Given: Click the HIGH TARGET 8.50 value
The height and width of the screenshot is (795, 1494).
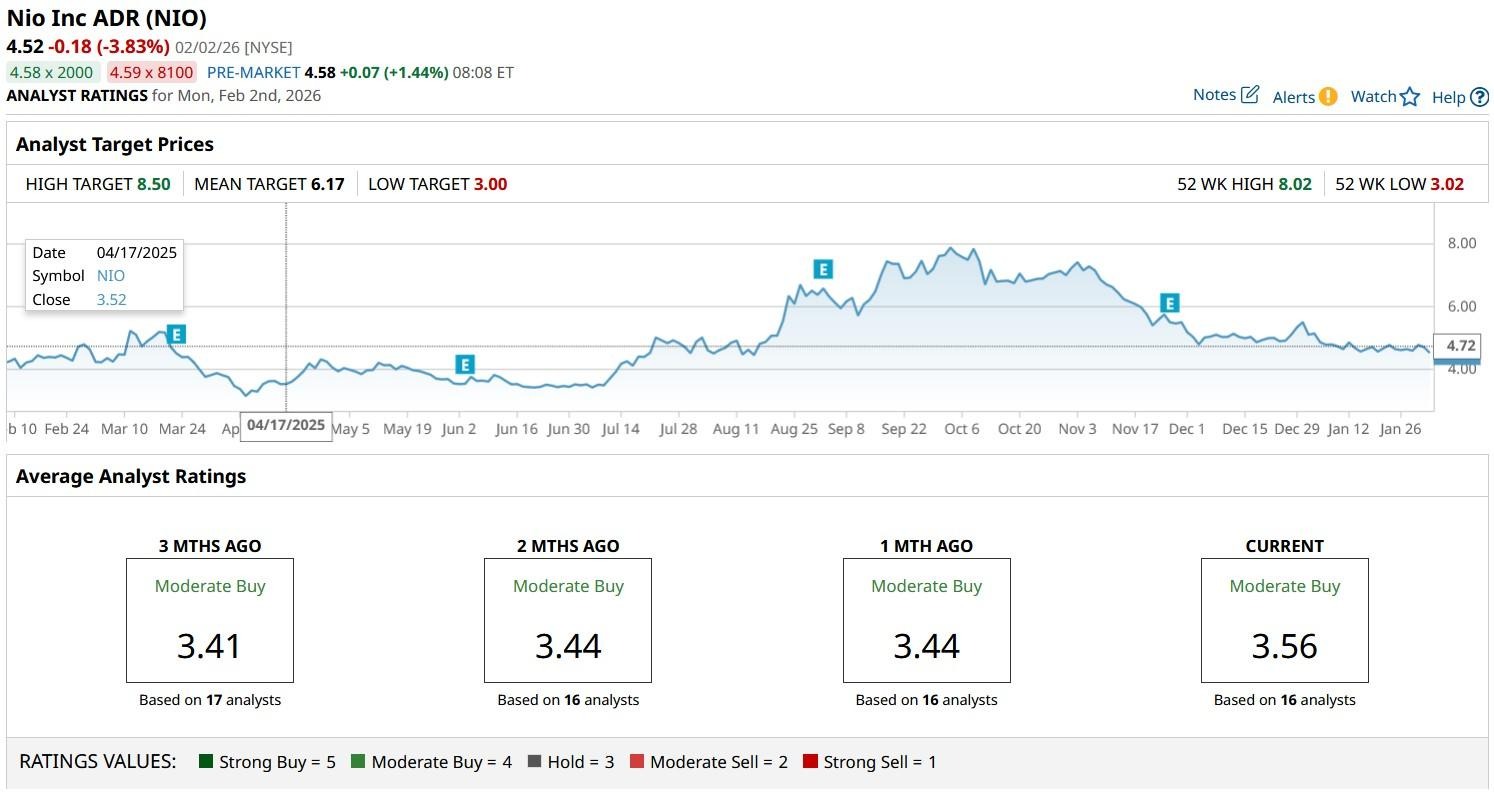Looking at the screenshot, I should [154, 184].
